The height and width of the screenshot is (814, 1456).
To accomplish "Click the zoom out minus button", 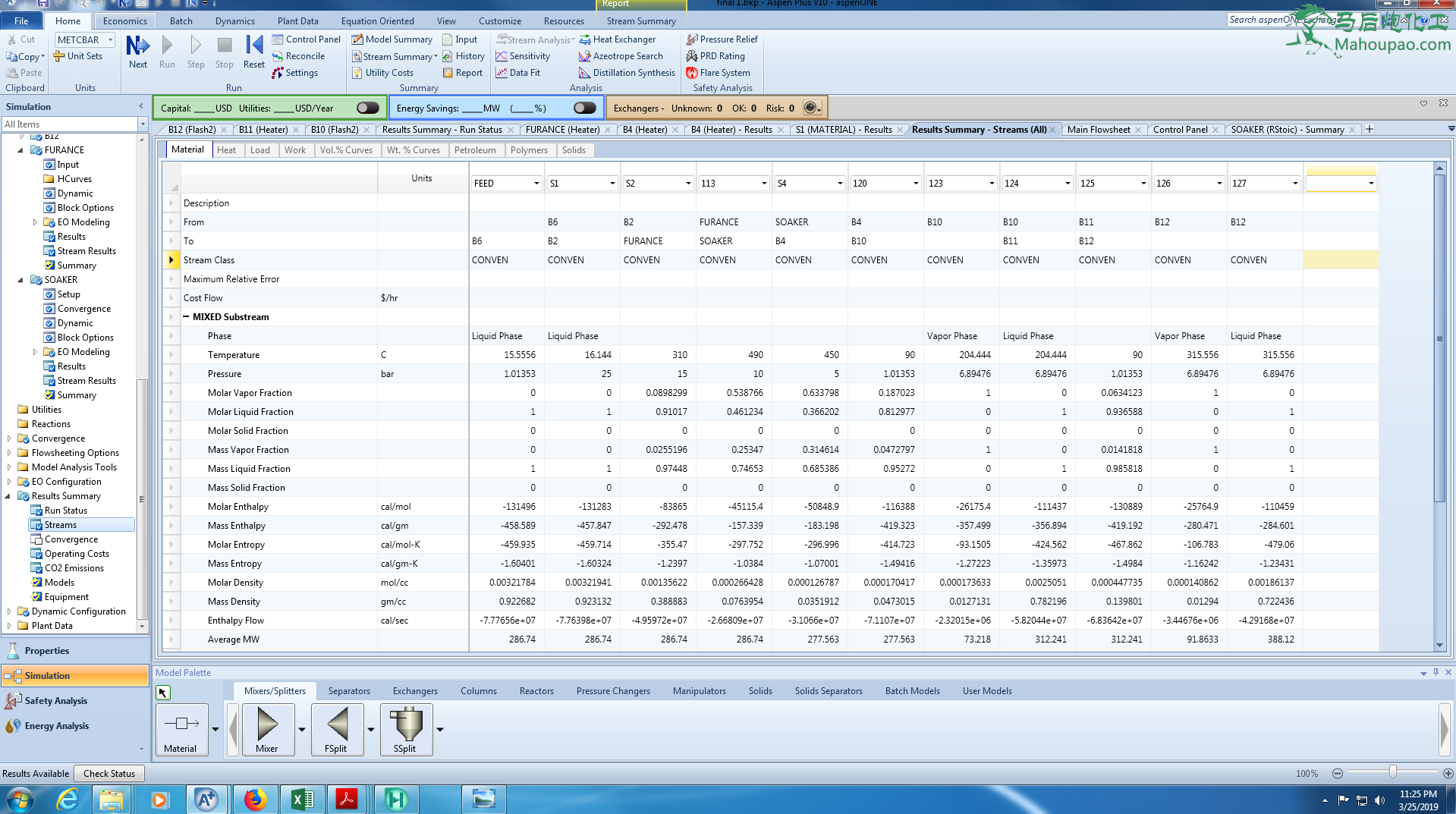I will [x=1337, y=773].
